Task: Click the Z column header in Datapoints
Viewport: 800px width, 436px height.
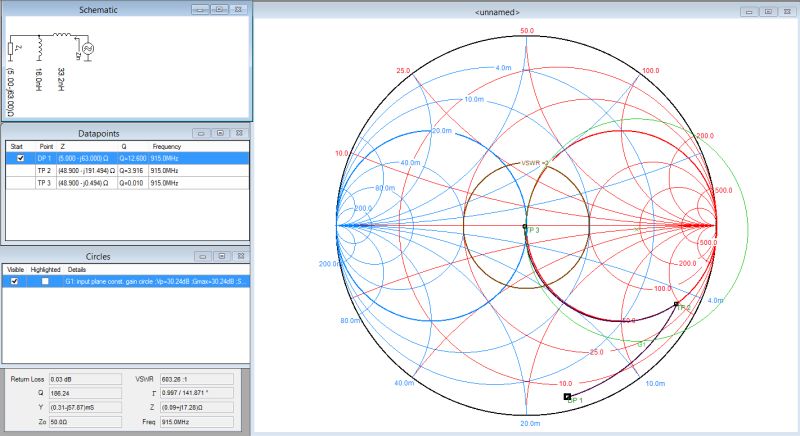Action: coord(62,146)
